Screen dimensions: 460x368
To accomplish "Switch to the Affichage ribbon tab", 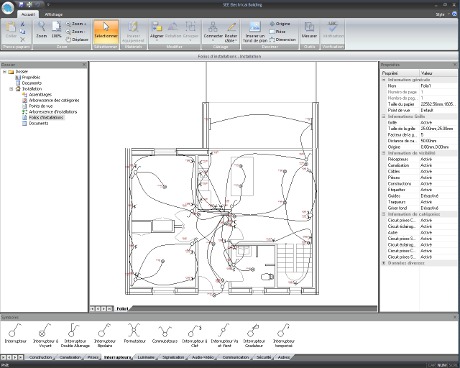I will [53, 14].
